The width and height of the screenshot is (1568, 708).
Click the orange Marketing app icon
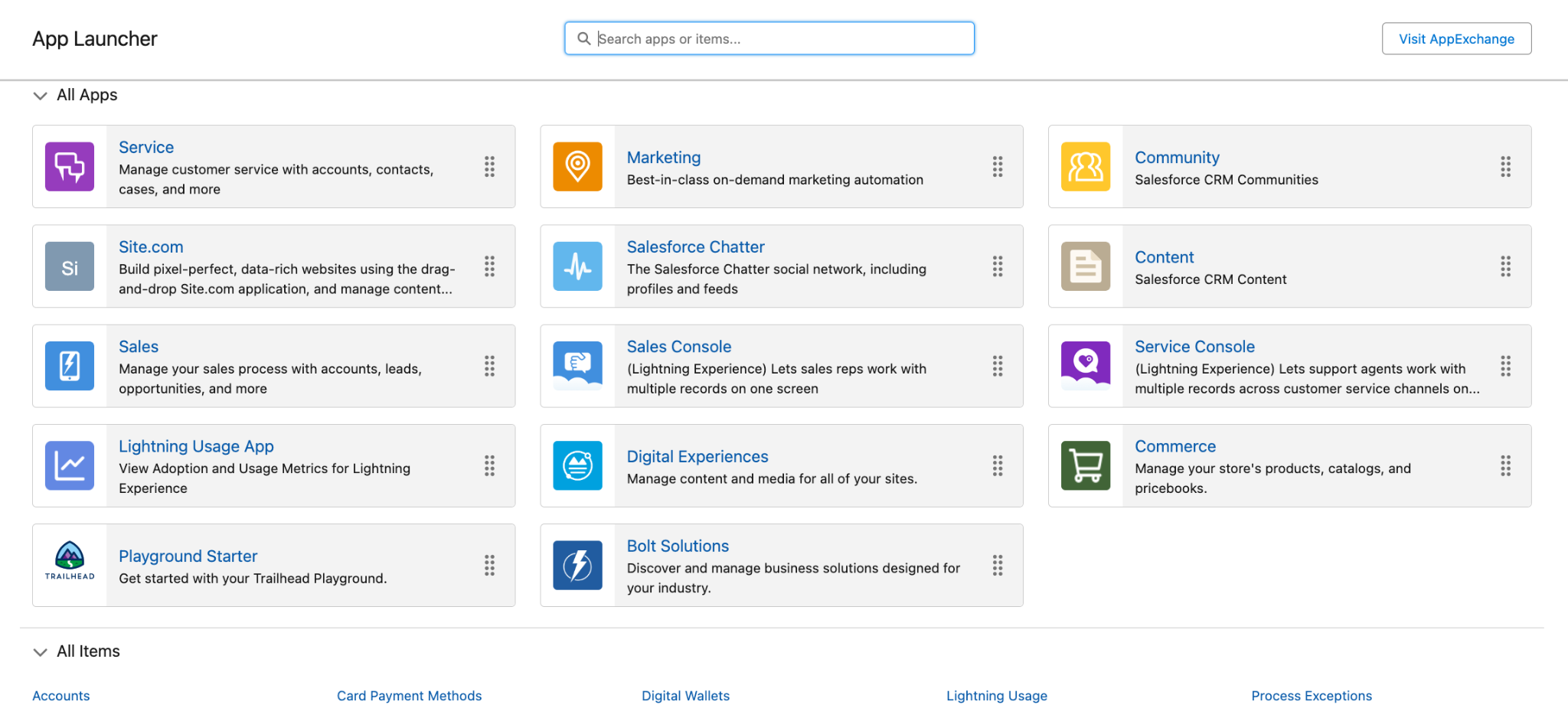click(x=577, y=166)
